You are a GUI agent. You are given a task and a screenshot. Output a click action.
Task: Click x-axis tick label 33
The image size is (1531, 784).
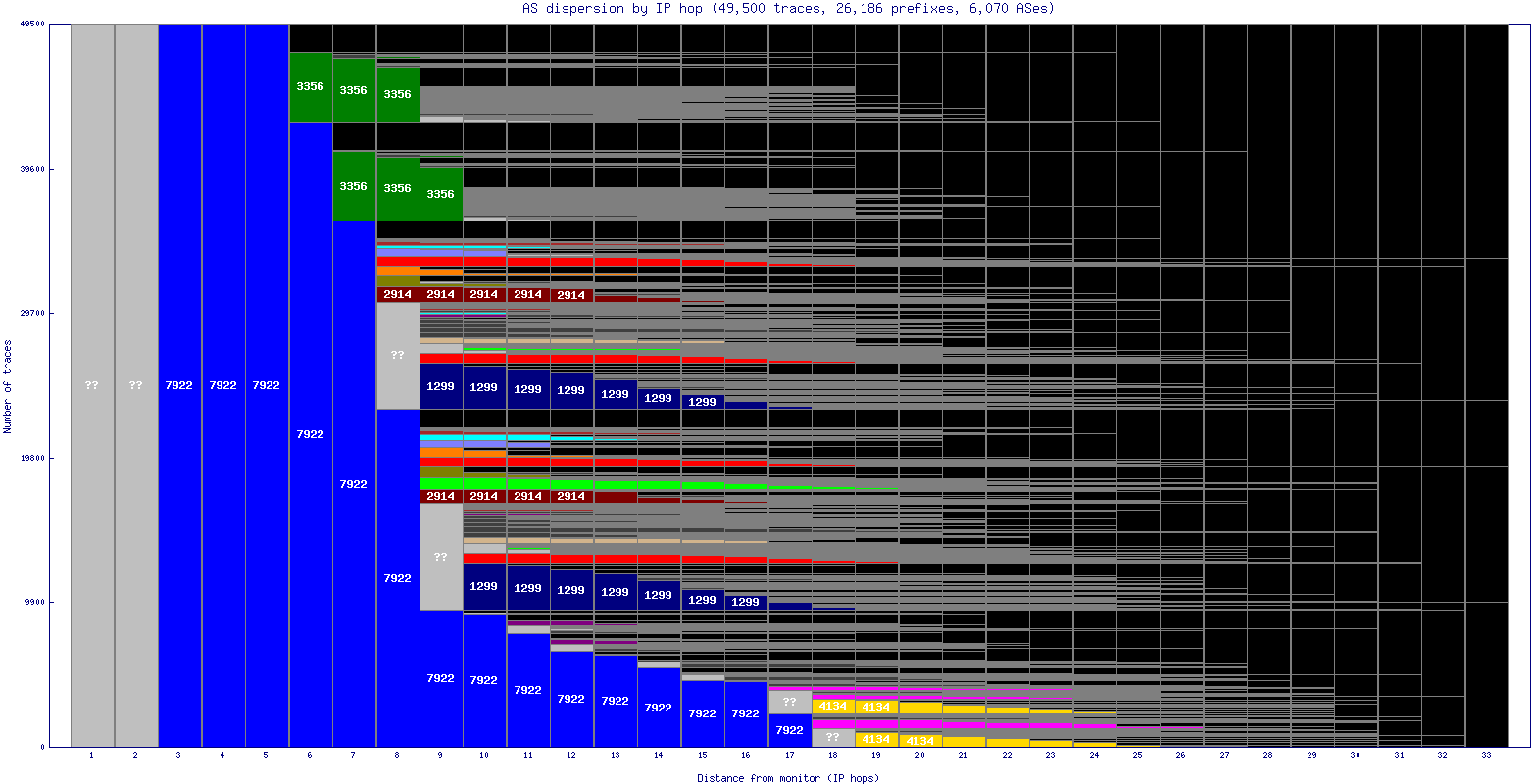(1486, 756)
